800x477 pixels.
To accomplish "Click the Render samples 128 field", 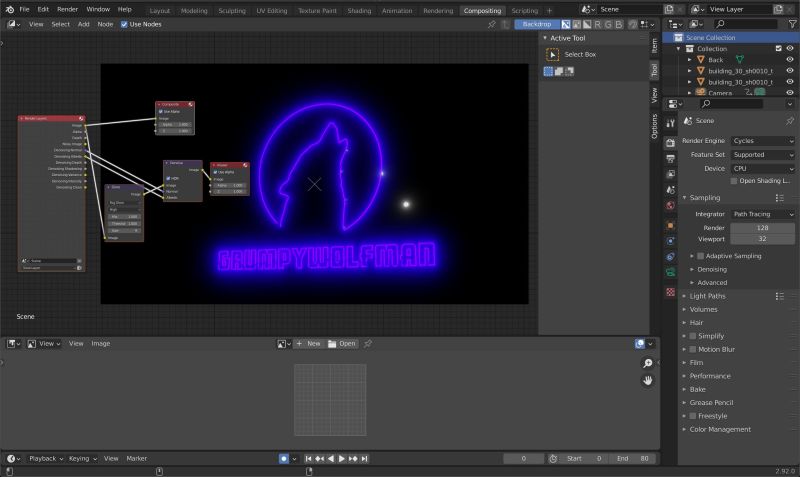I will pos(763,228).
